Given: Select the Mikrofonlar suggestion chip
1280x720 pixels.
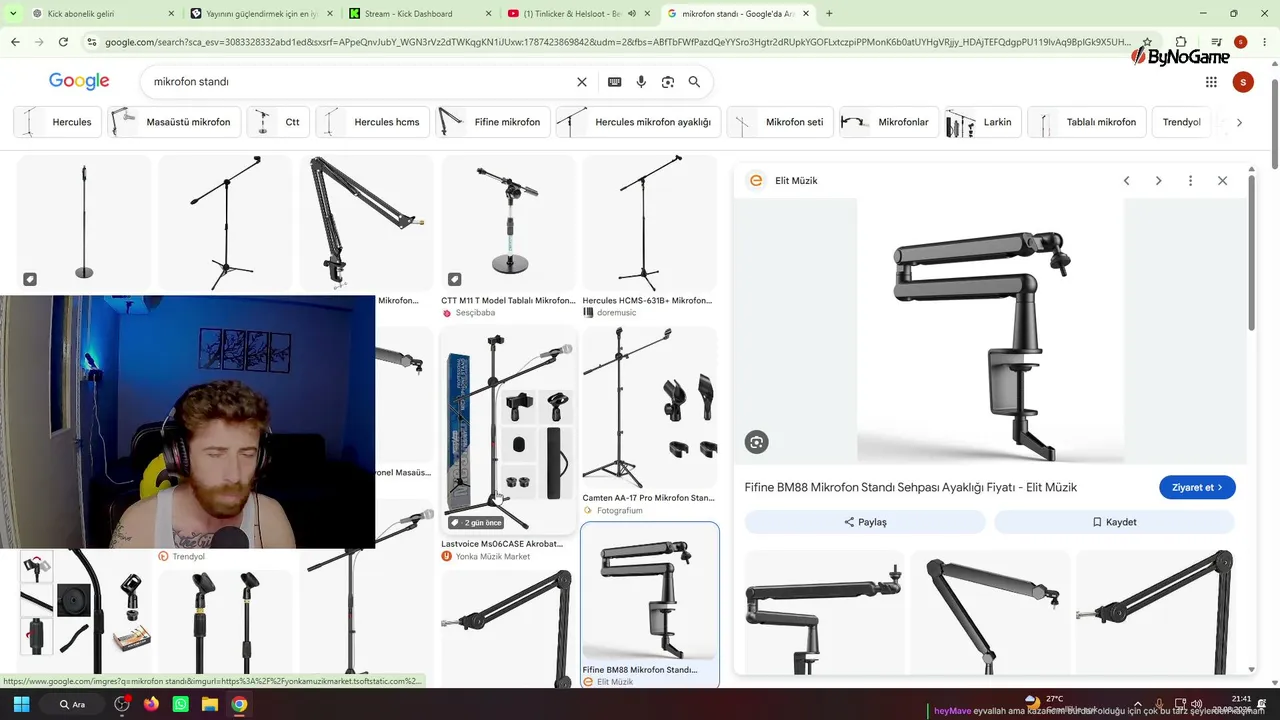Looking at the screenshot, I should (889, 122).
